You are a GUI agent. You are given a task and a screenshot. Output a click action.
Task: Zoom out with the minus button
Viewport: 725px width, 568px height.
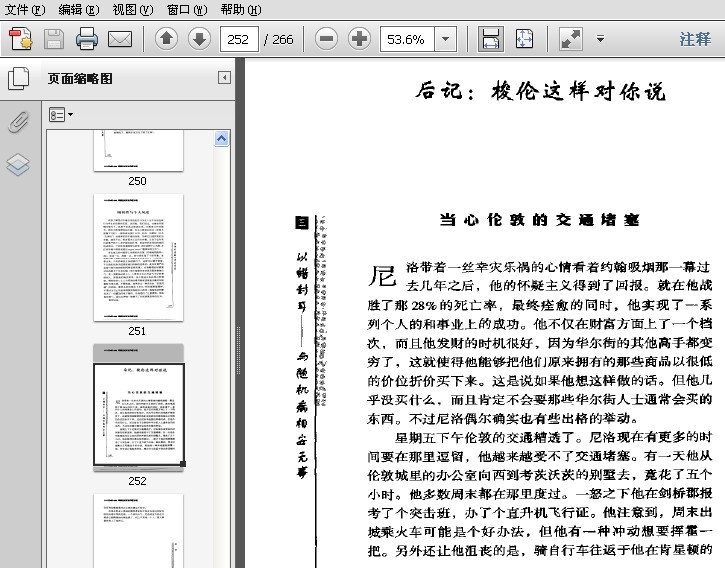(326, 39)
